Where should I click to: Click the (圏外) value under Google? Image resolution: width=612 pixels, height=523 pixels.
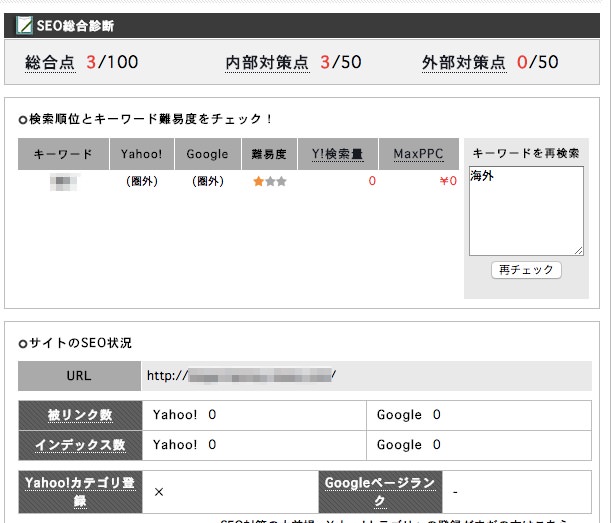coord(208,181)
